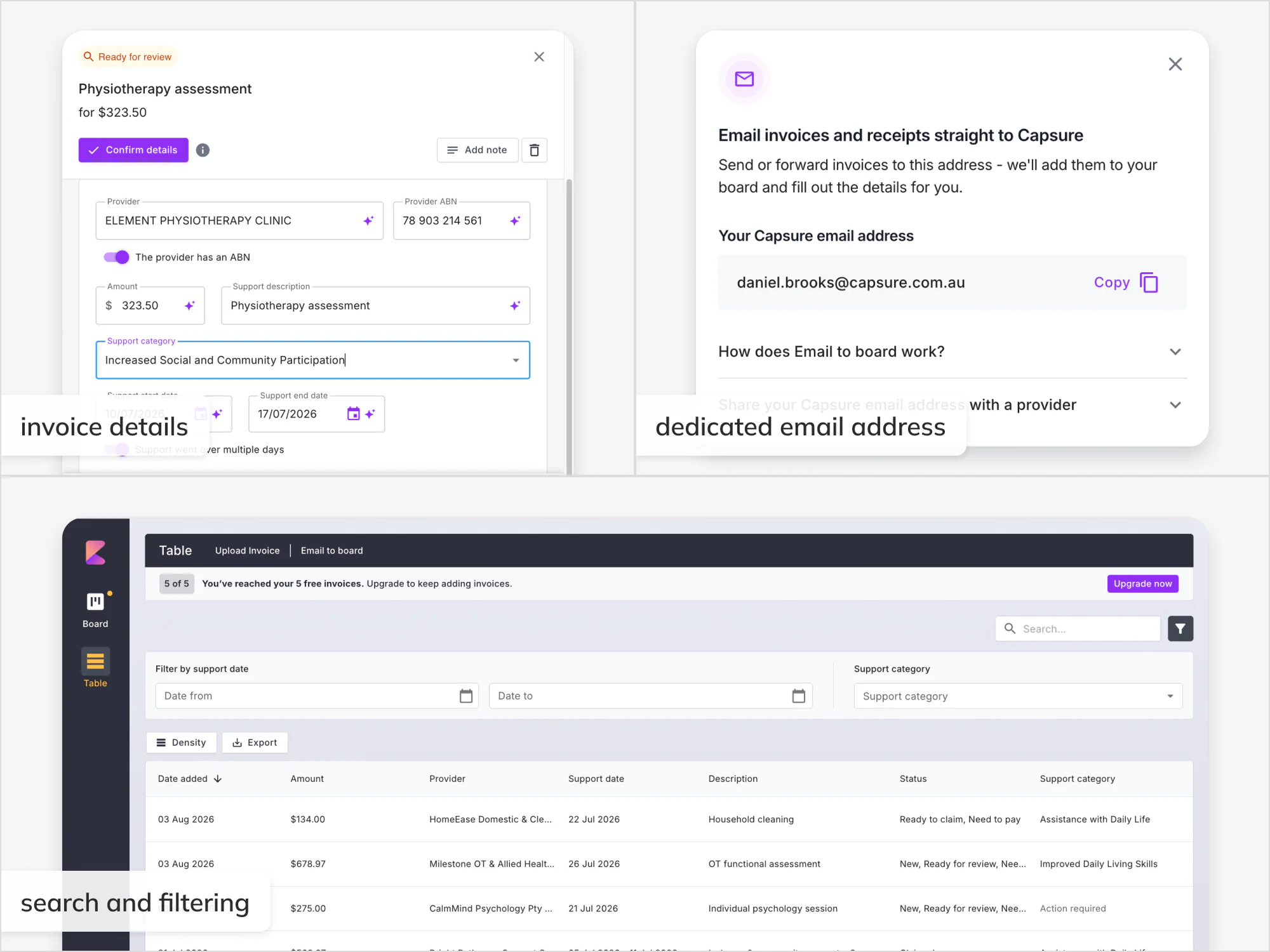The image size is (1270, 952).
Task: Click the purple envelope icon
Action: pos(744,79)
